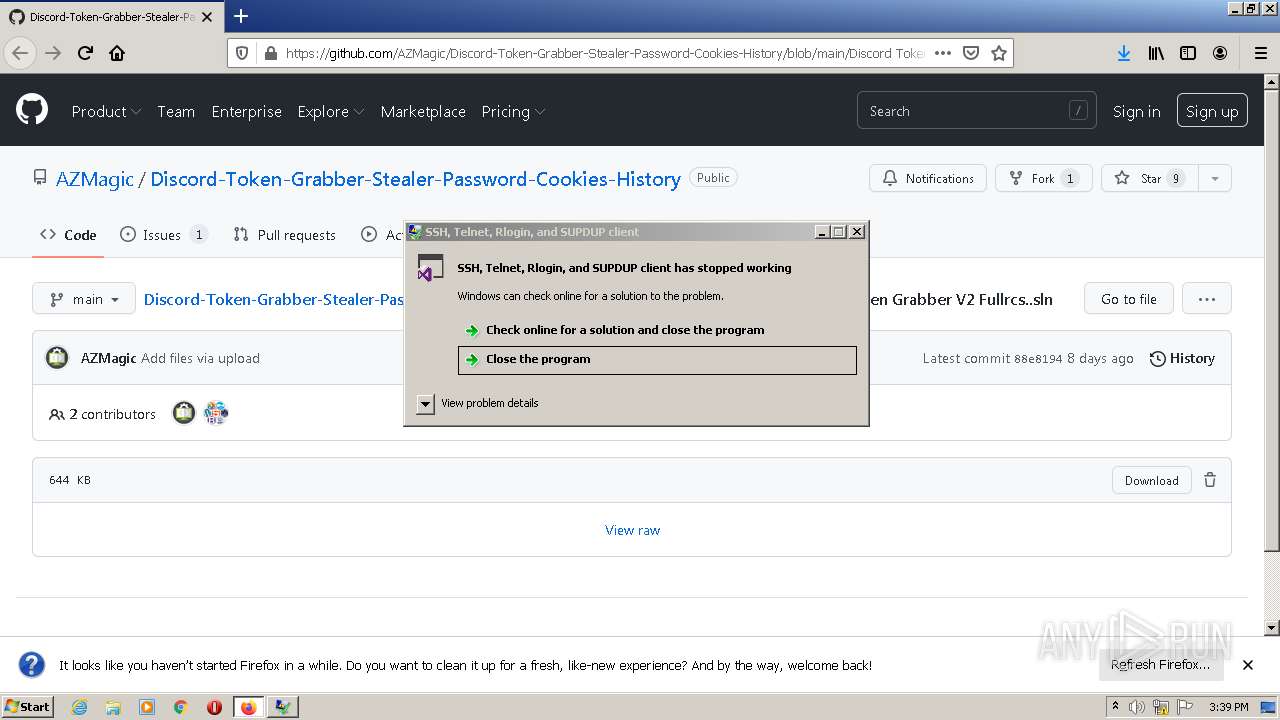Open Windows Explorer folder in taskbar
The height and width of the screenshot is (720, 1280).
pos(113,707)
